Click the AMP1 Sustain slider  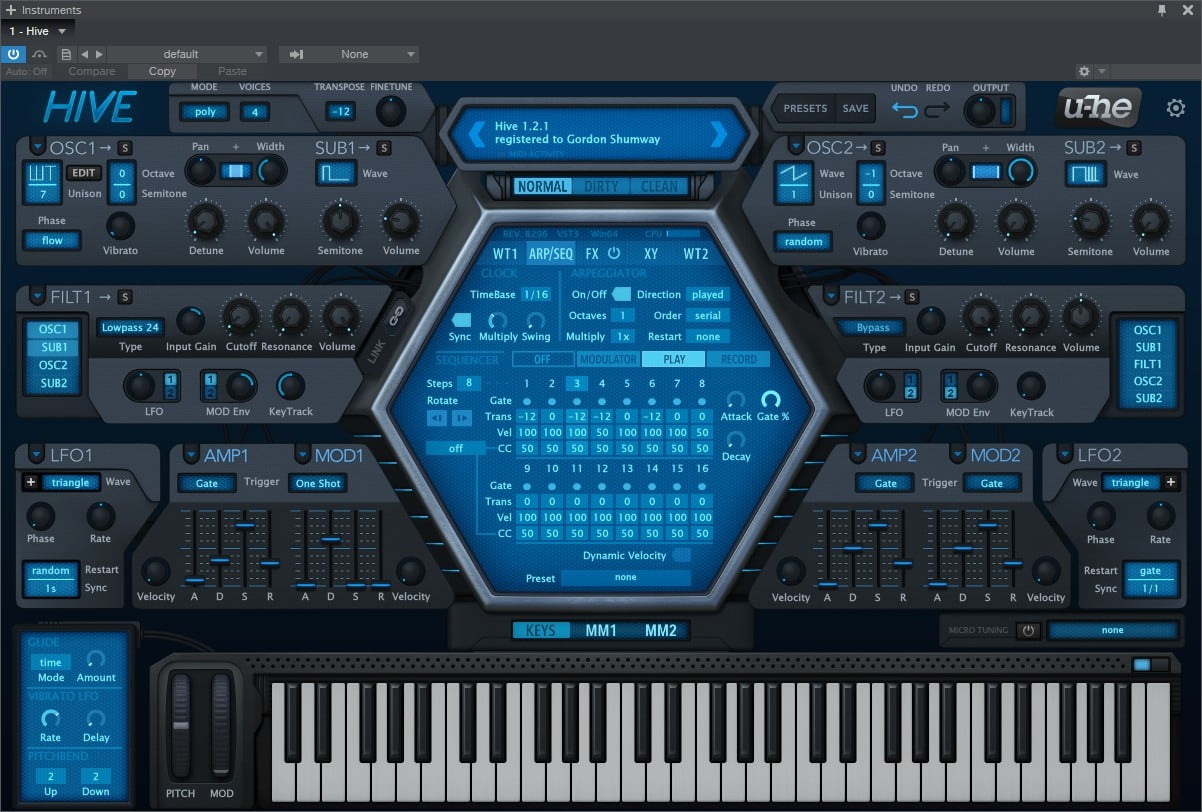245,549
